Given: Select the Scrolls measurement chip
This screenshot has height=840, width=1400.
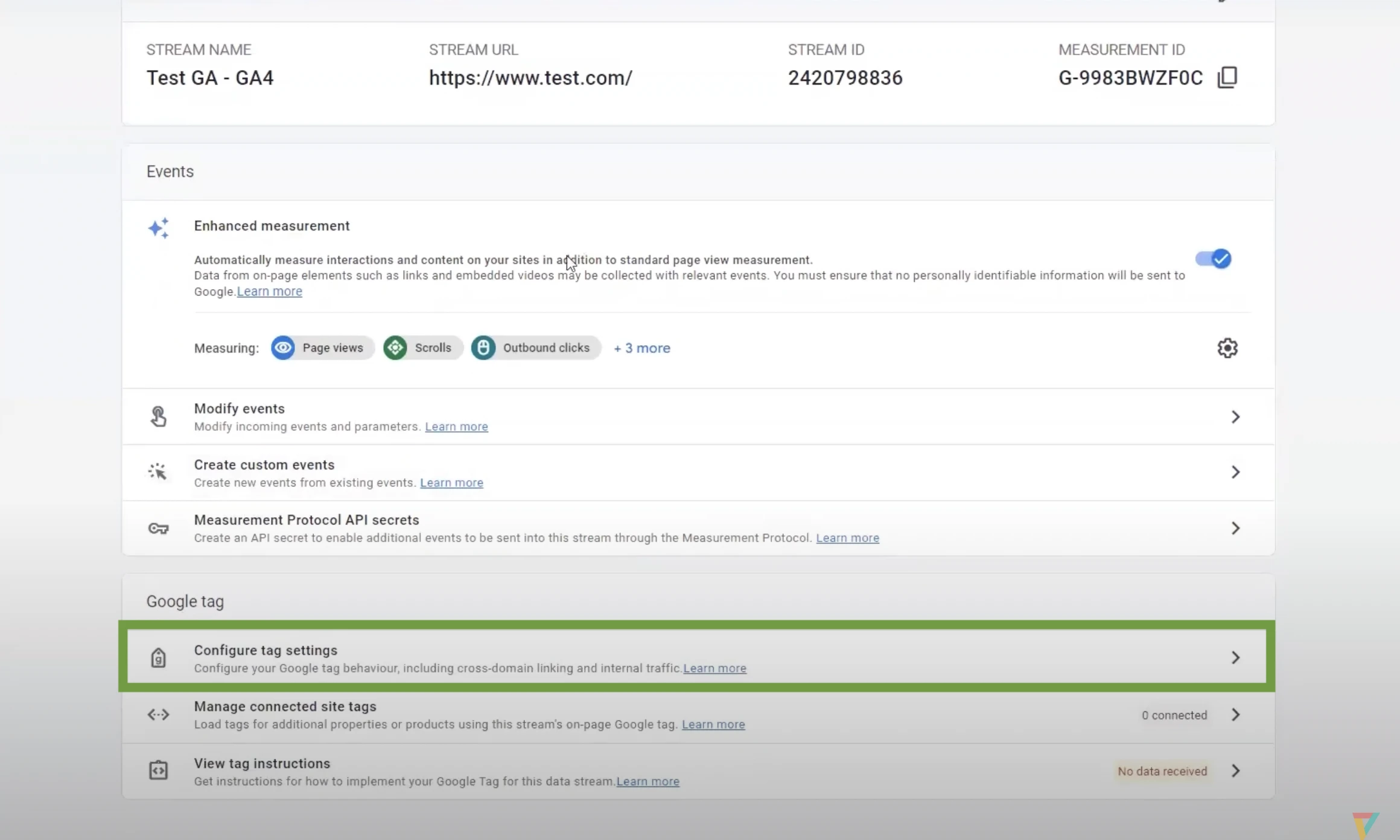Looking at the screenshot, I should tap(423, 348).
